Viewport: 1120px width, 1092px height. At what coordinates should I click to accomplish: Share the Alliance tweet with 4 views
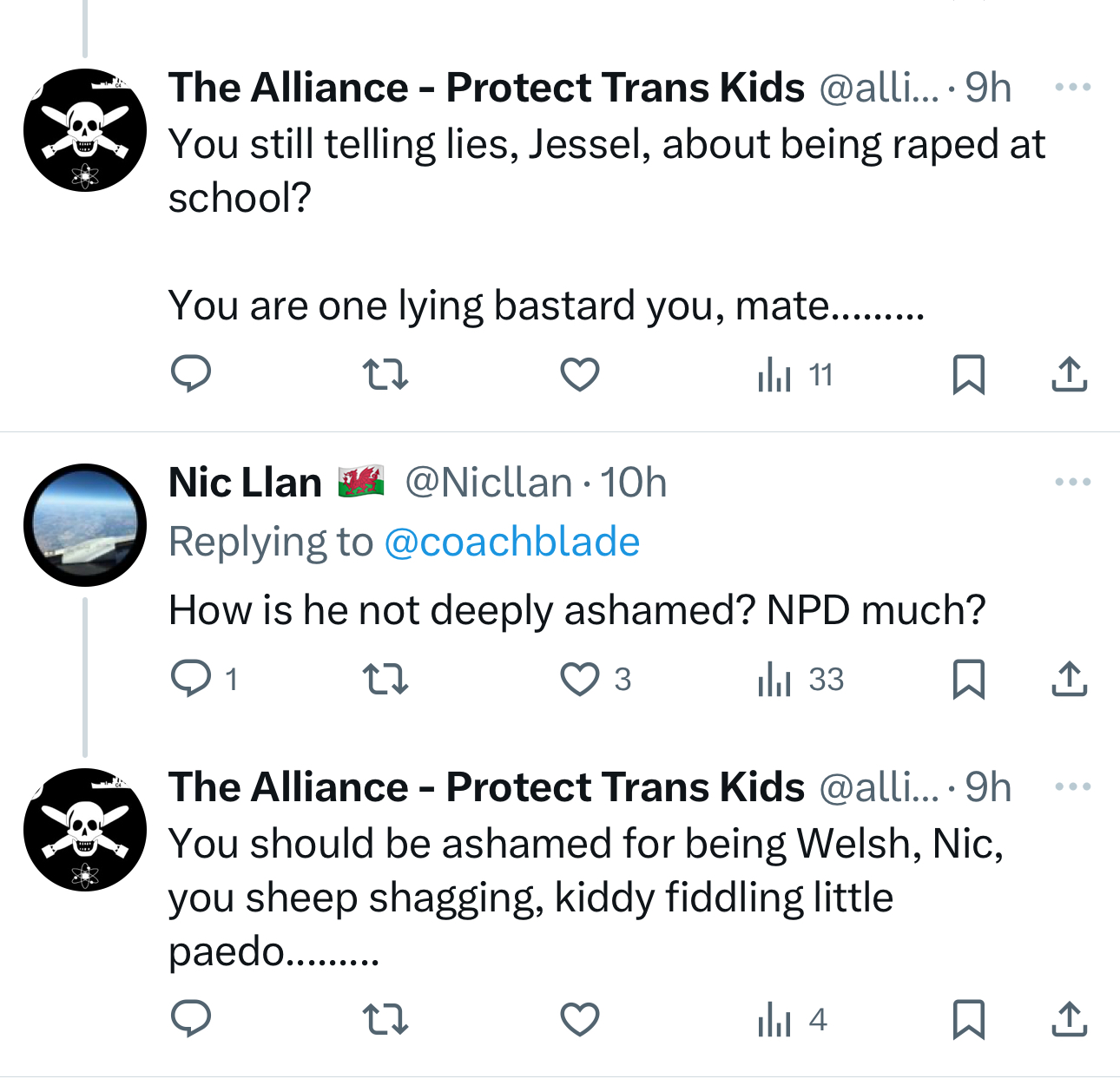[x=1069, y=1019]
